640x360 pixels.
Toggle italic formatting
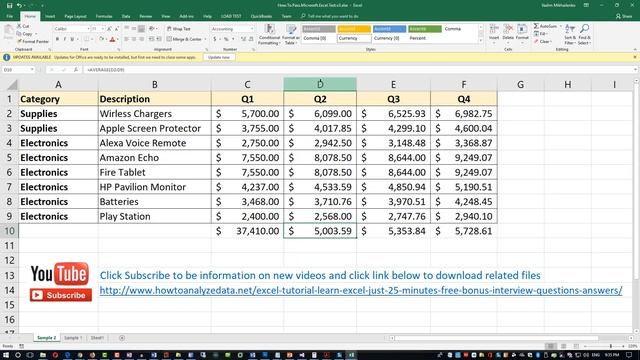pyautogui.click(x=64, y=40)
